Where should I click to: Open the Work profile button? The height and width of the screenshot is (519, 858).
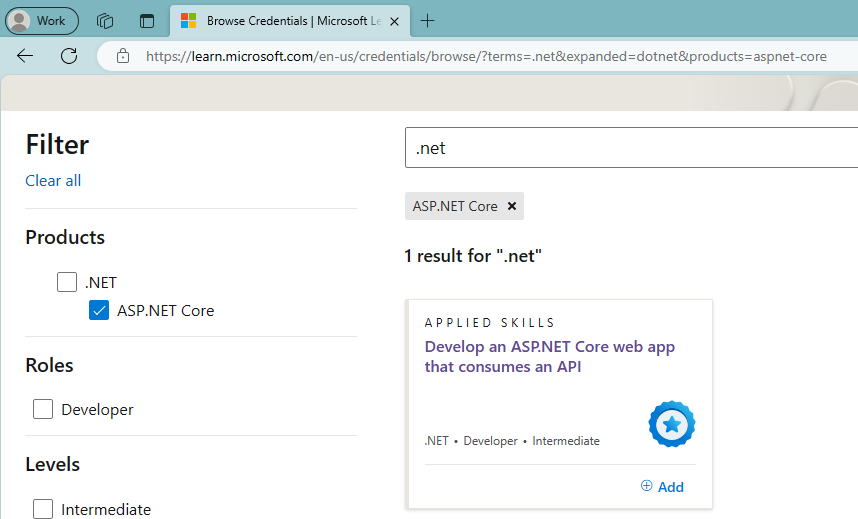[42, 20]
